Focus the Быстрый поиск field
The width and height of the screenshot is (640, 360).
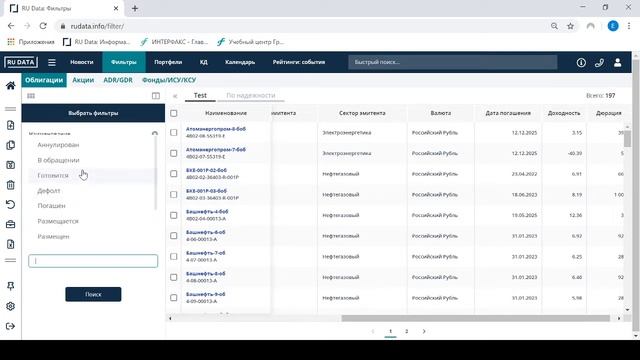[452, 62]
